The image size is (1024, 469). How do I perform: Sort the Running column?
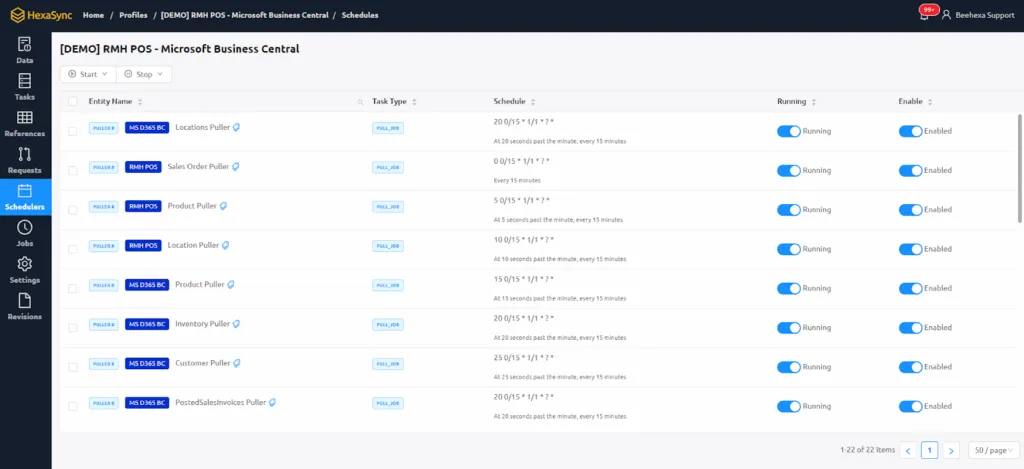(x=814, y=102)
